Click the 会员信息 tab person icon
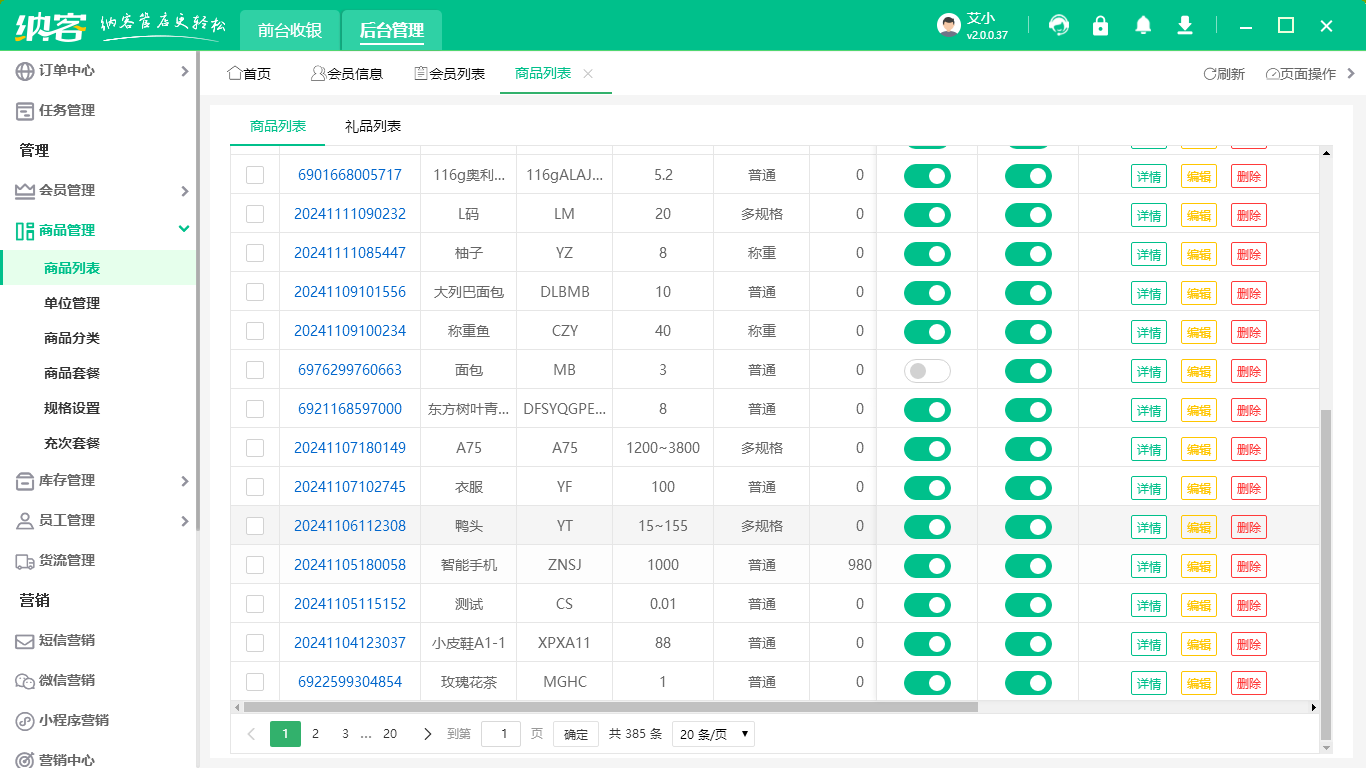Viewport: 1366px width, 768px height. click(x=318, y=73)
